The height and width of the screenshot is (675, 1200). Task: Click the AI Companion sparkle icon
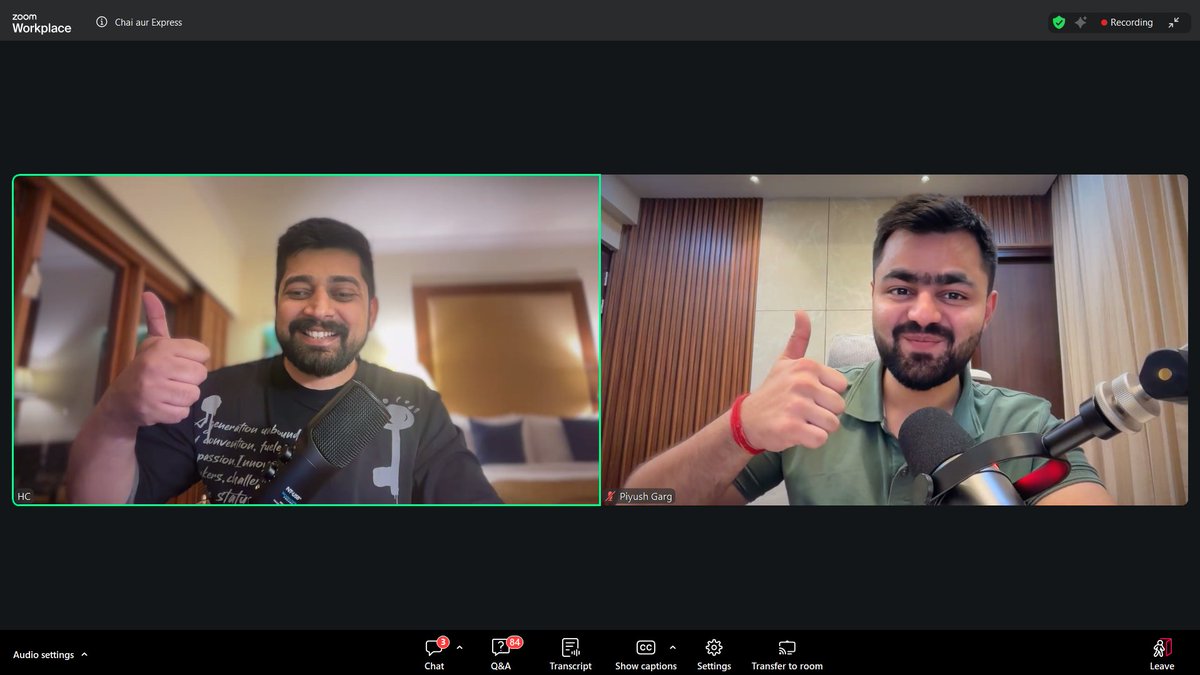coord(1083,21)
